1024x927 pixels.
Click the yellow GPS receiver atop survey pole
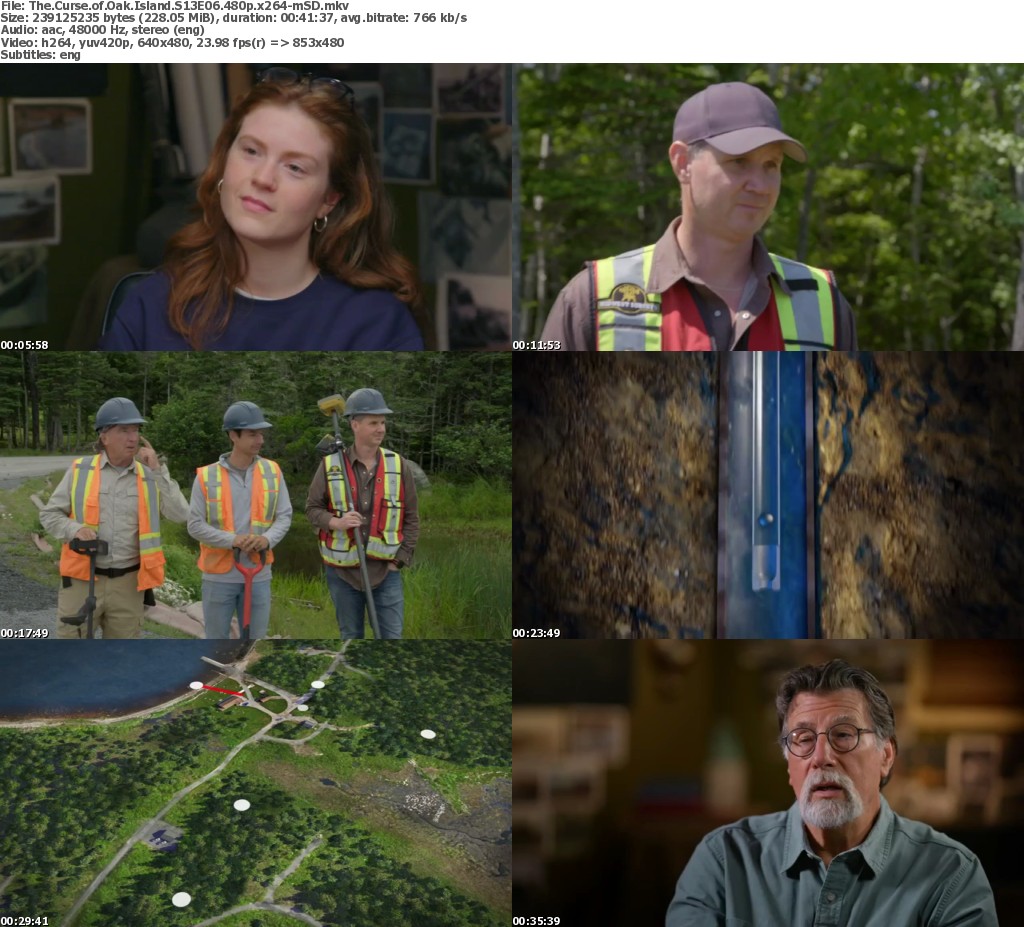pos(331,404)
